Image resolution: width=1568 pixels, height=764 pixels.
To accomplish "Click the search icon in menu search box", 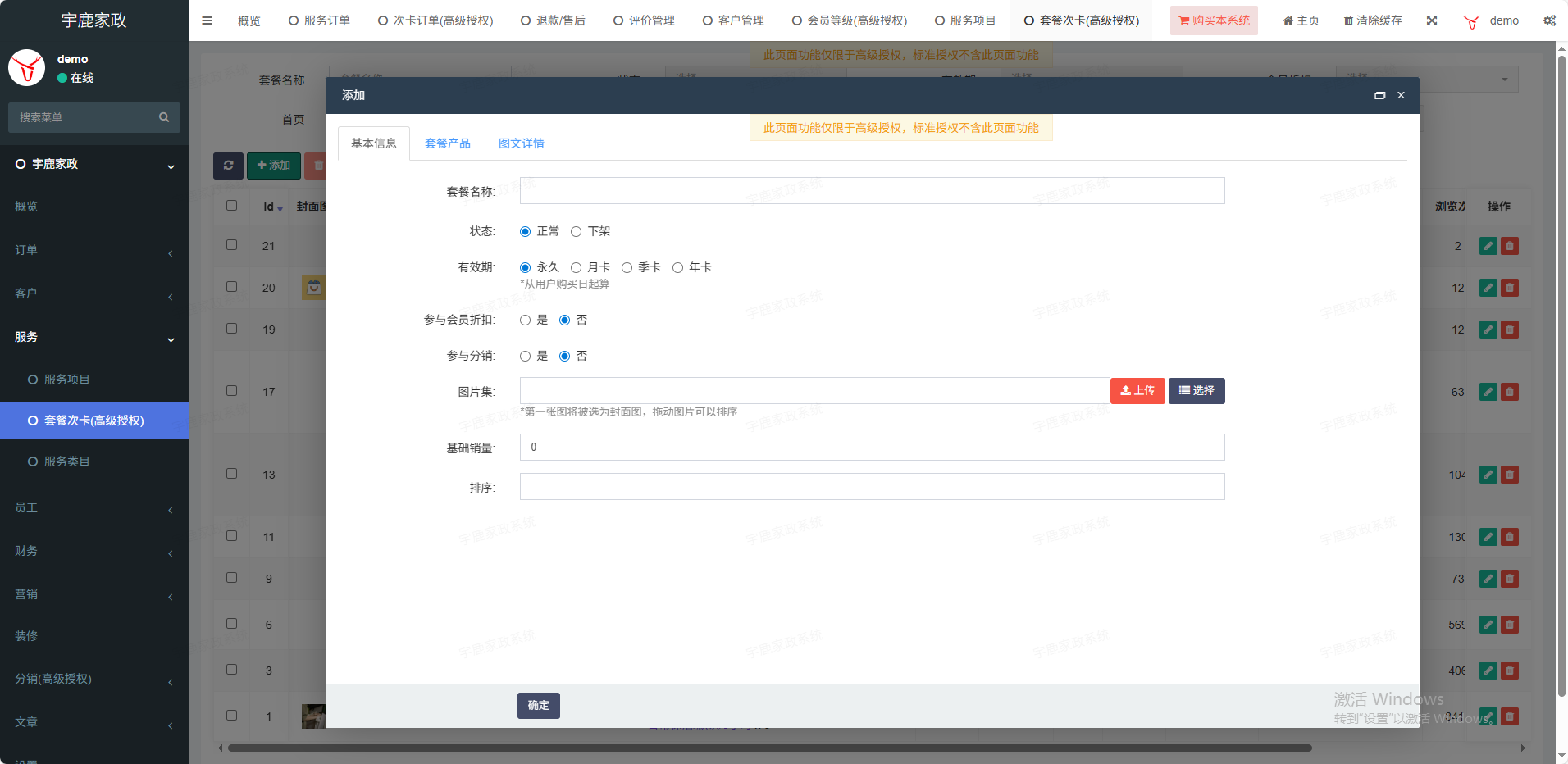I will 164,117.
